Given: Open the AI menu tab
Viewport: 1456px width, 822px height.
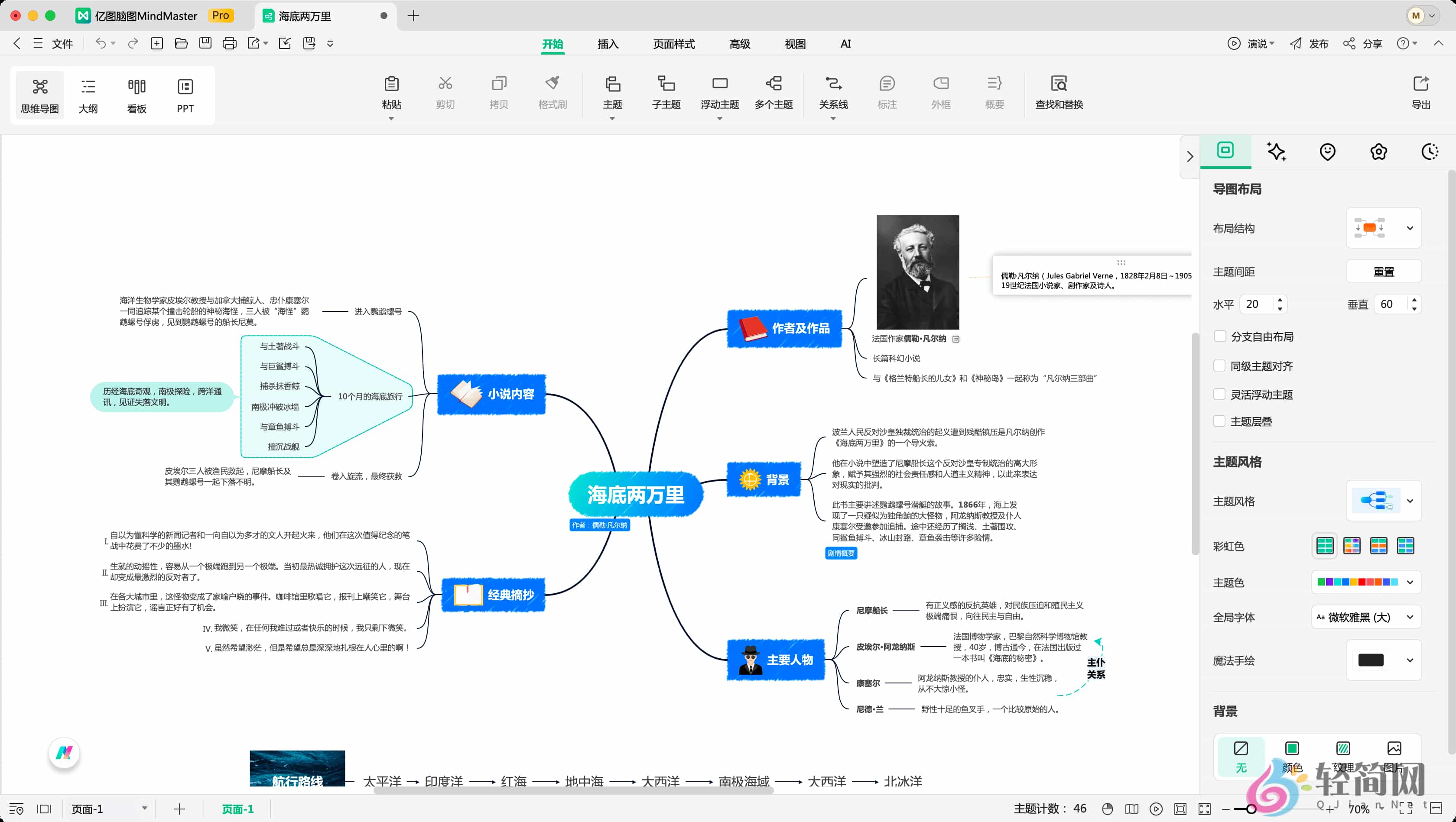Looking at the screenshot, I should pos(845,43).
